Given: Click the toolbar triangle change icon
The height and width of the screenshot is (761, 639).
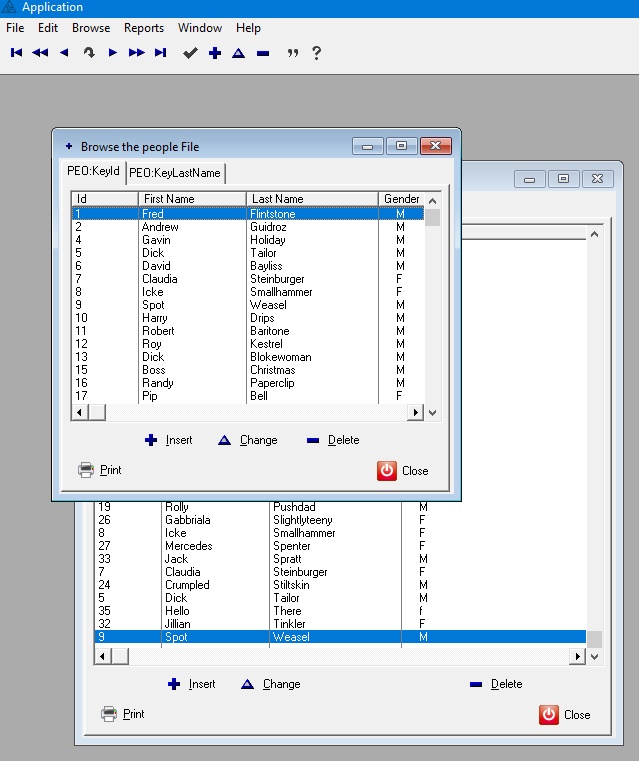Looking at the screenshot, I should 238,53.
